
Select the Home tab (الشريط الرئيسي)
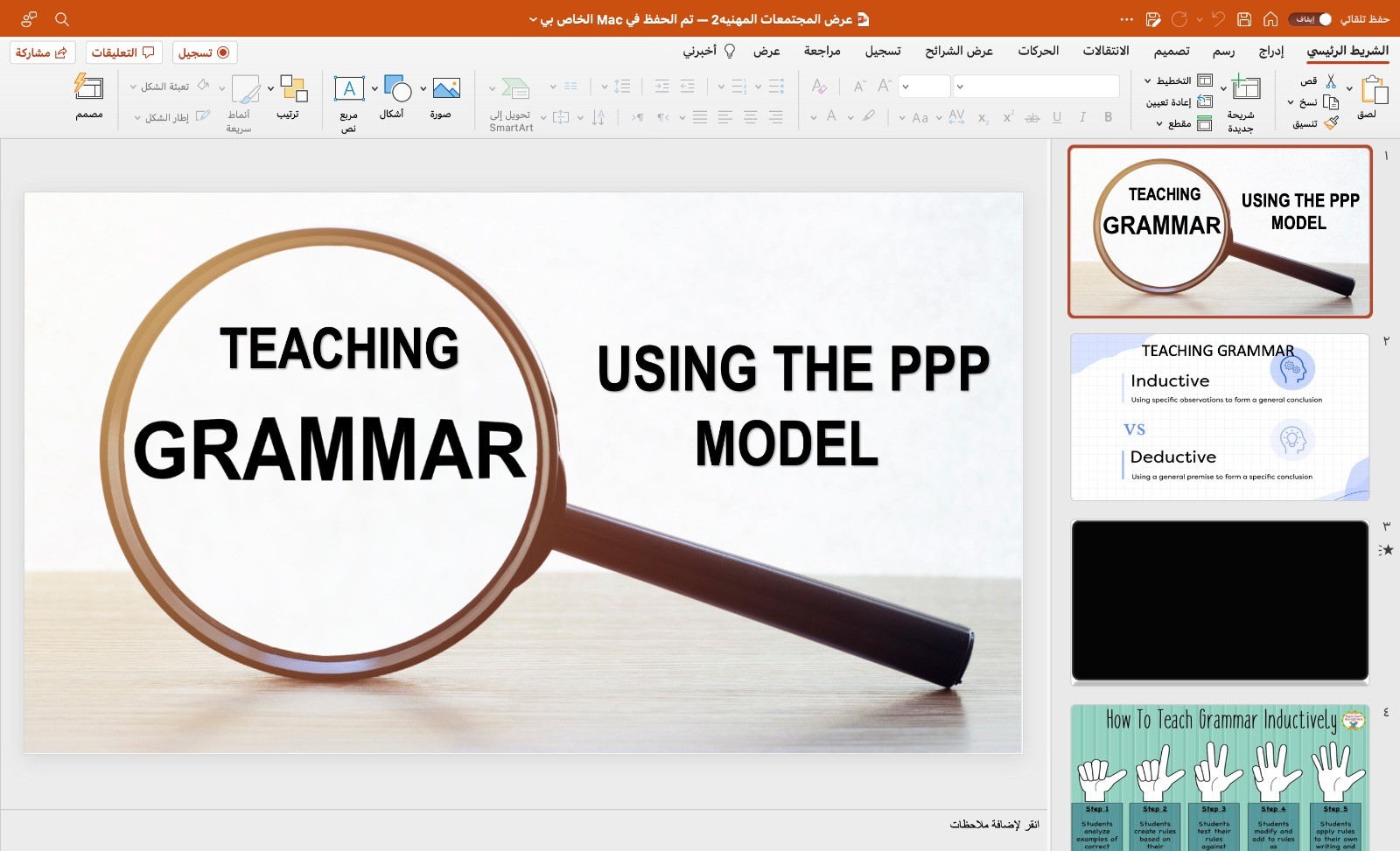tap(1347, 51)
